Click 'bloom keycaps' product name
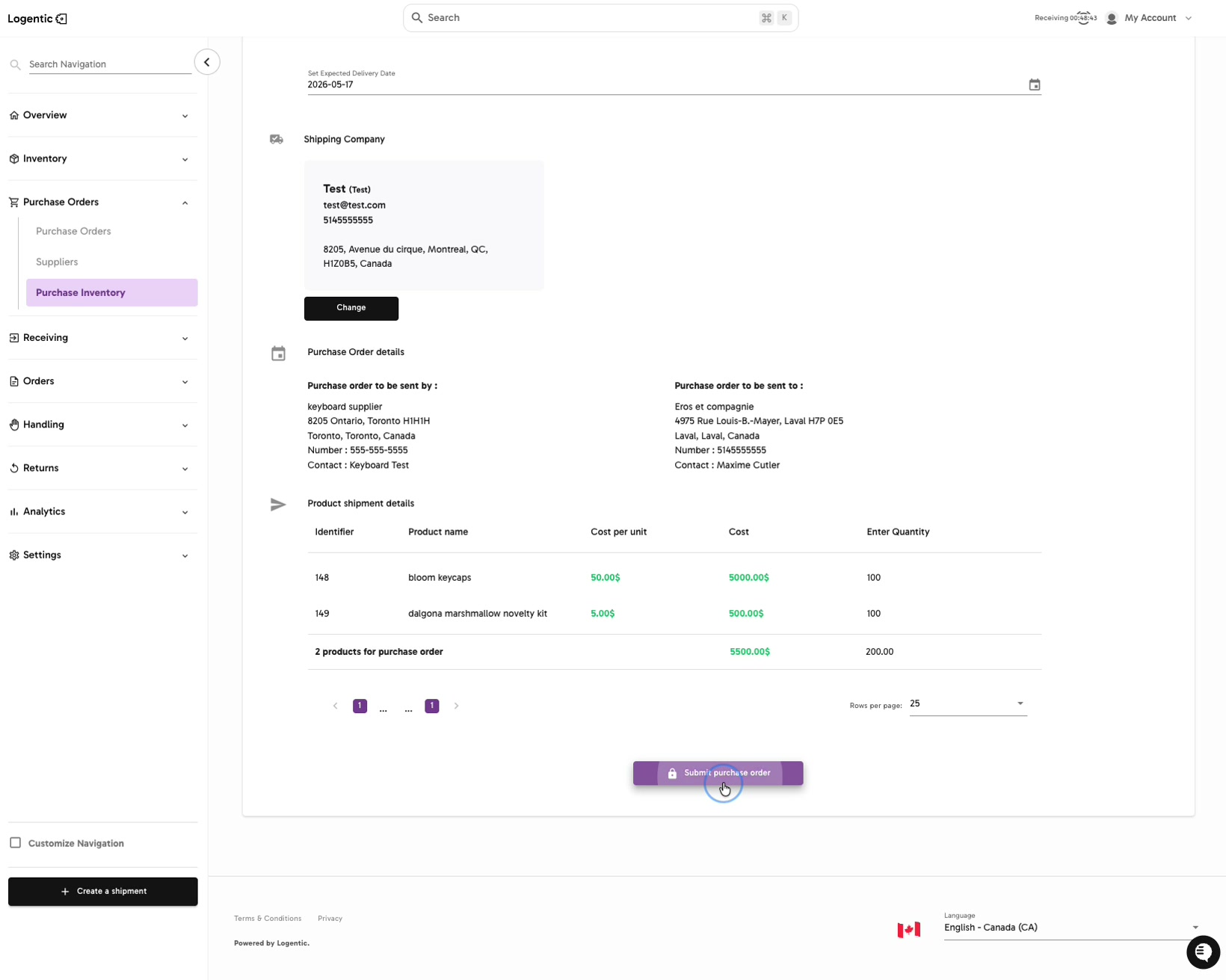 [x=440, y=578]
